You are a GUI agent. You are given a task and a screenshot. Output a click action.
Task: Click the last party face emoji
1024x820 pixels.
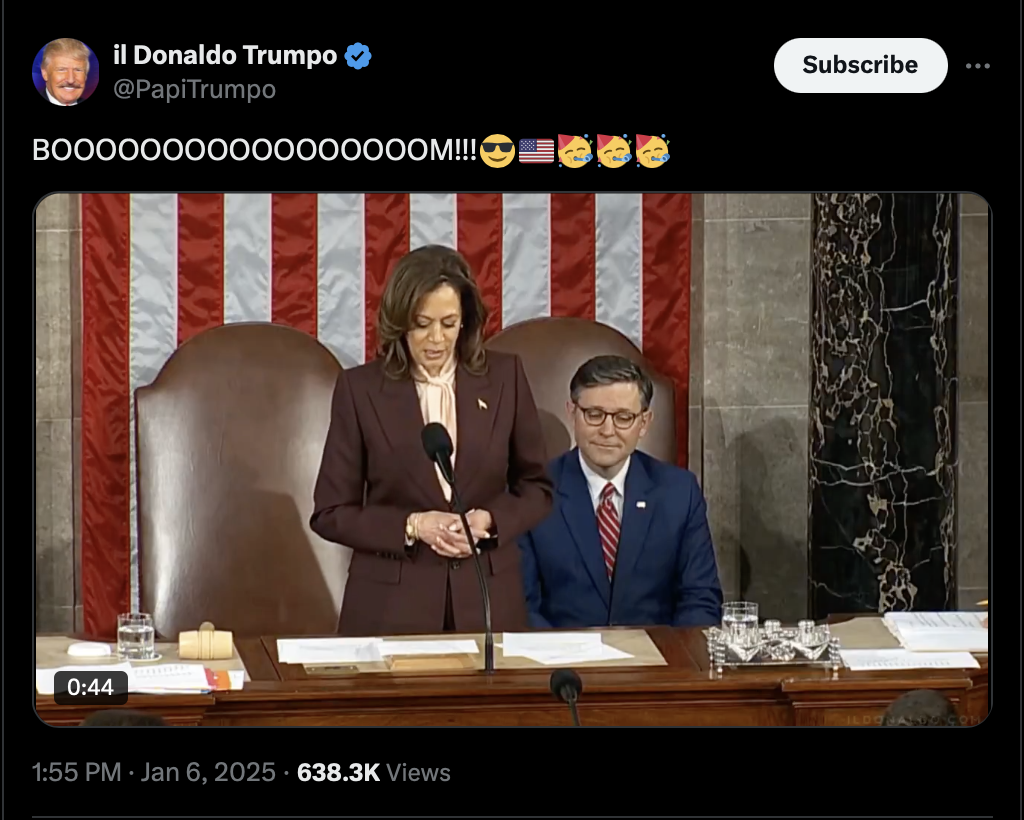coord(652,151)
